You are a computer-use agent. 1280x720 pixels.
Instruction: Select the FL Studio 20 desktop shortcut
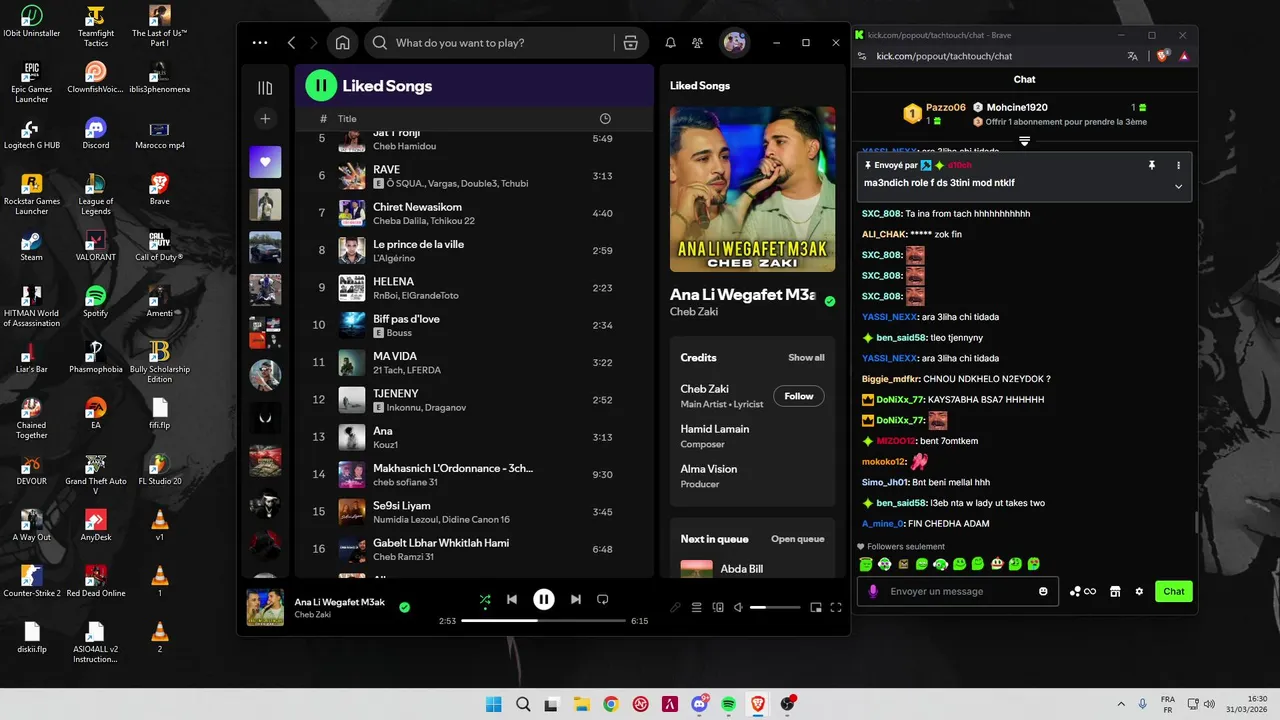(159, 468)
